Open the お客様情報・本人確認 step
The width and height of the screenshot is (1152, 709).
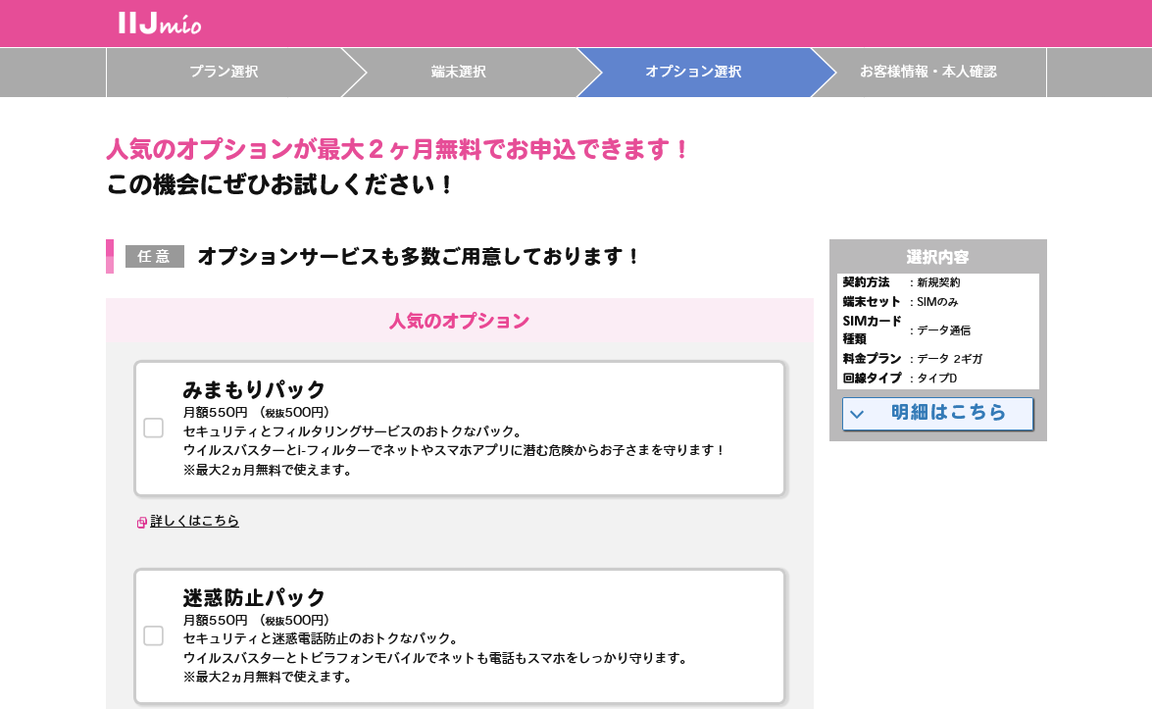(x=927, y=72)
